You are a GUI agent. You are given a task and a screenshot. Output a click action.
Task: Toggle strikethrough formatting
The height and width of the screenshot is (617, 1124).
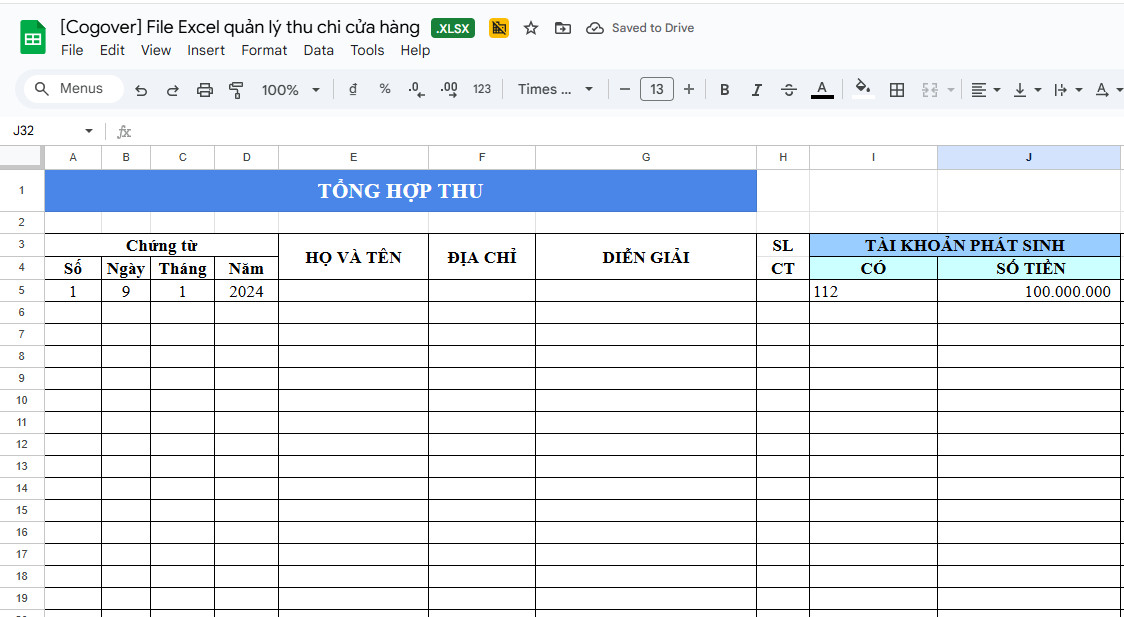(788, 89)
